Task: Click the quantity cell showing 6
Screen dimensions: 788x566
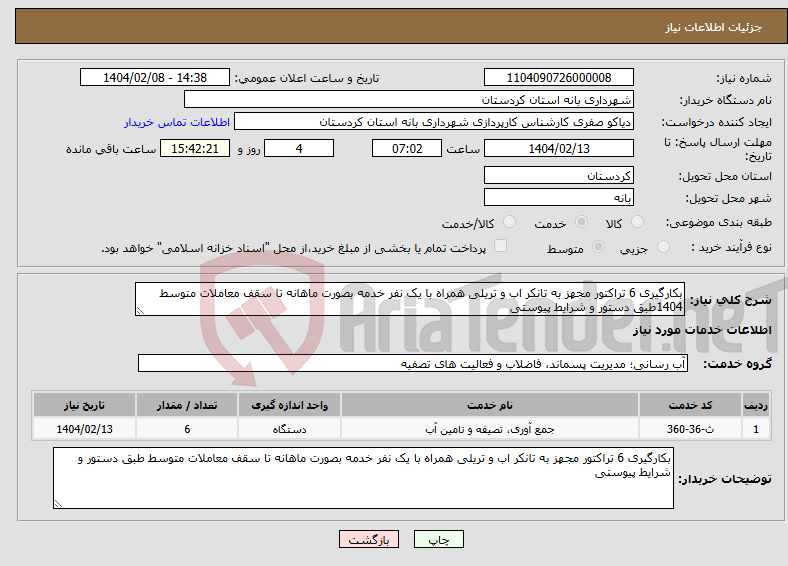Action: [x=187, y=429]
